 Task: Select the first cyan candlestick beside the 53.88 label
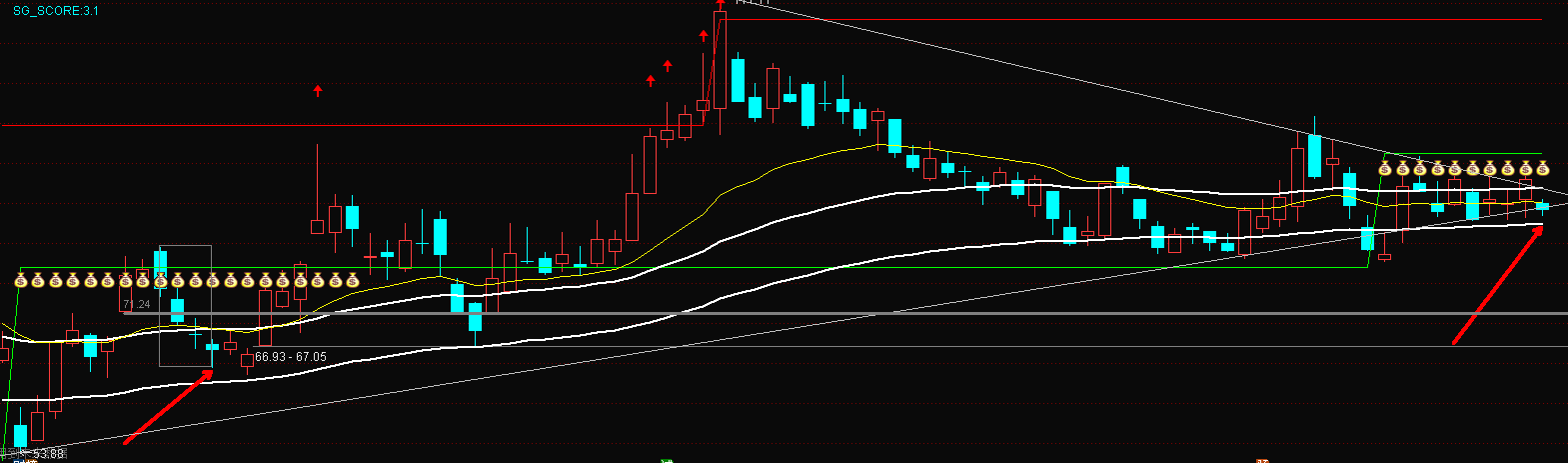coord(20,436)
